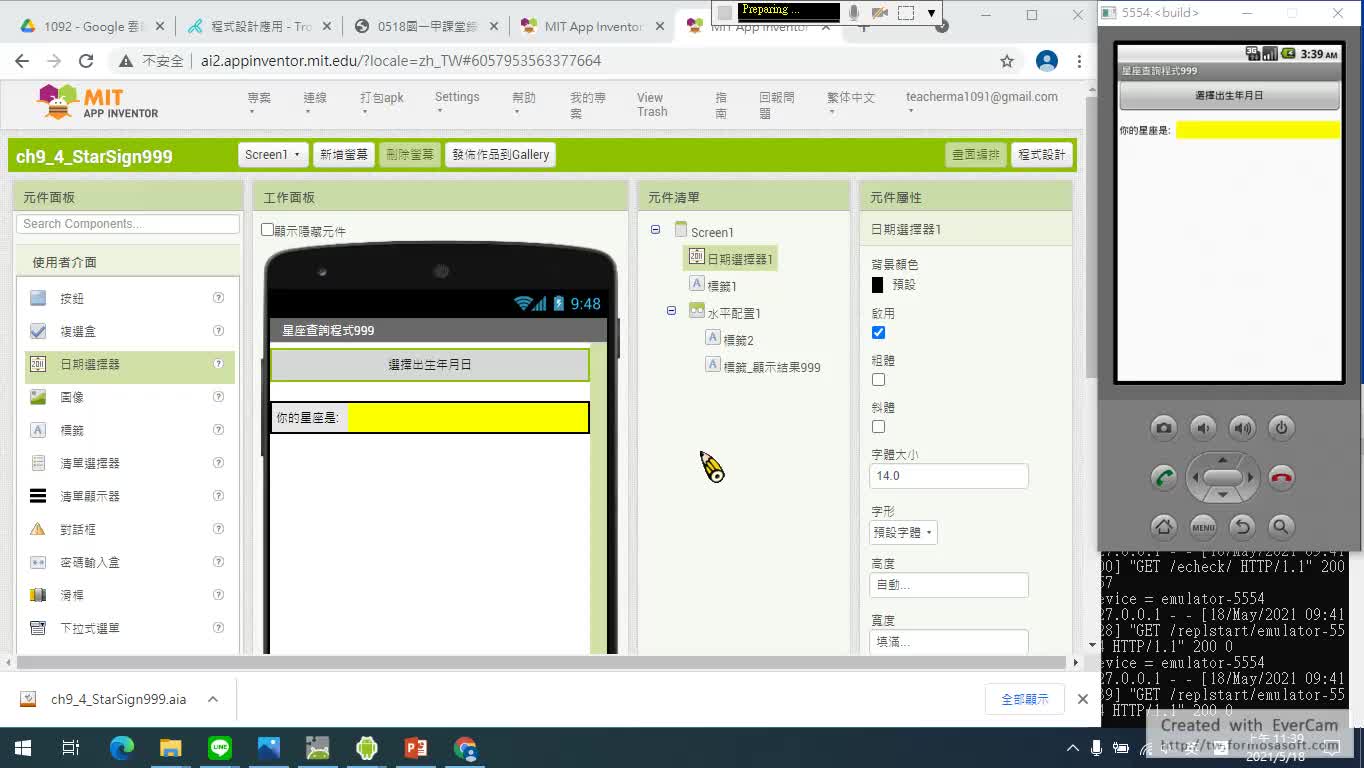
Task: Open File Explorer from the taskbar
Action: [170, 747]
